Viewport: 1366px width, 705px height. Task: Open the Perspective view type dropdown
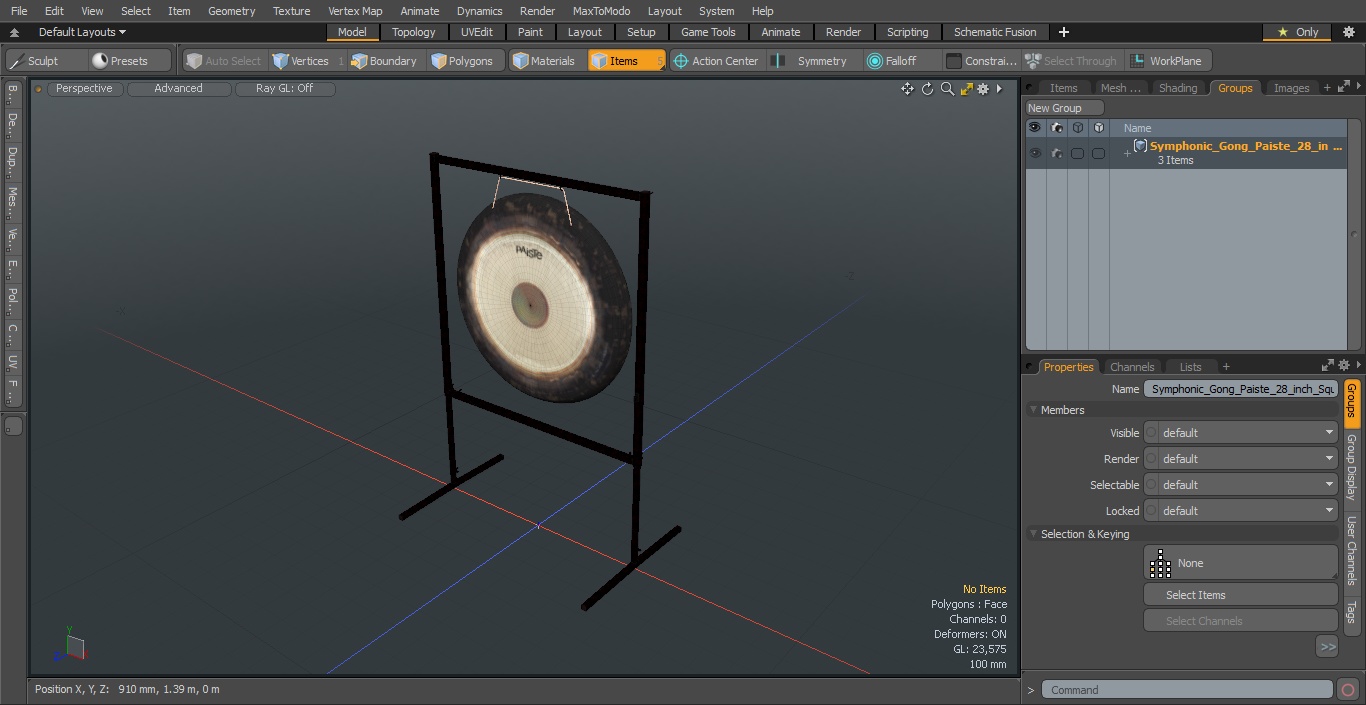(84, 88)
